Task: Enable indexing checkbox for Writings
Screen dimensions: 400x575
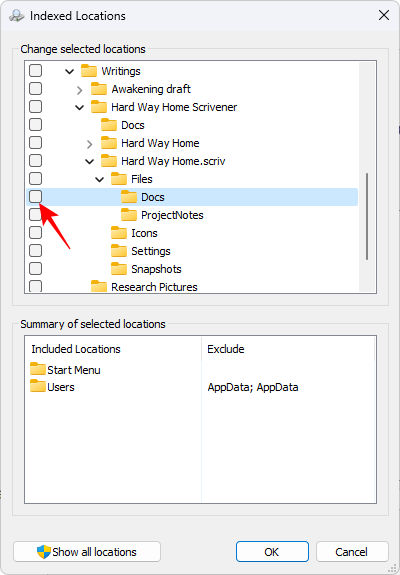Action: [x=36, y=71]
